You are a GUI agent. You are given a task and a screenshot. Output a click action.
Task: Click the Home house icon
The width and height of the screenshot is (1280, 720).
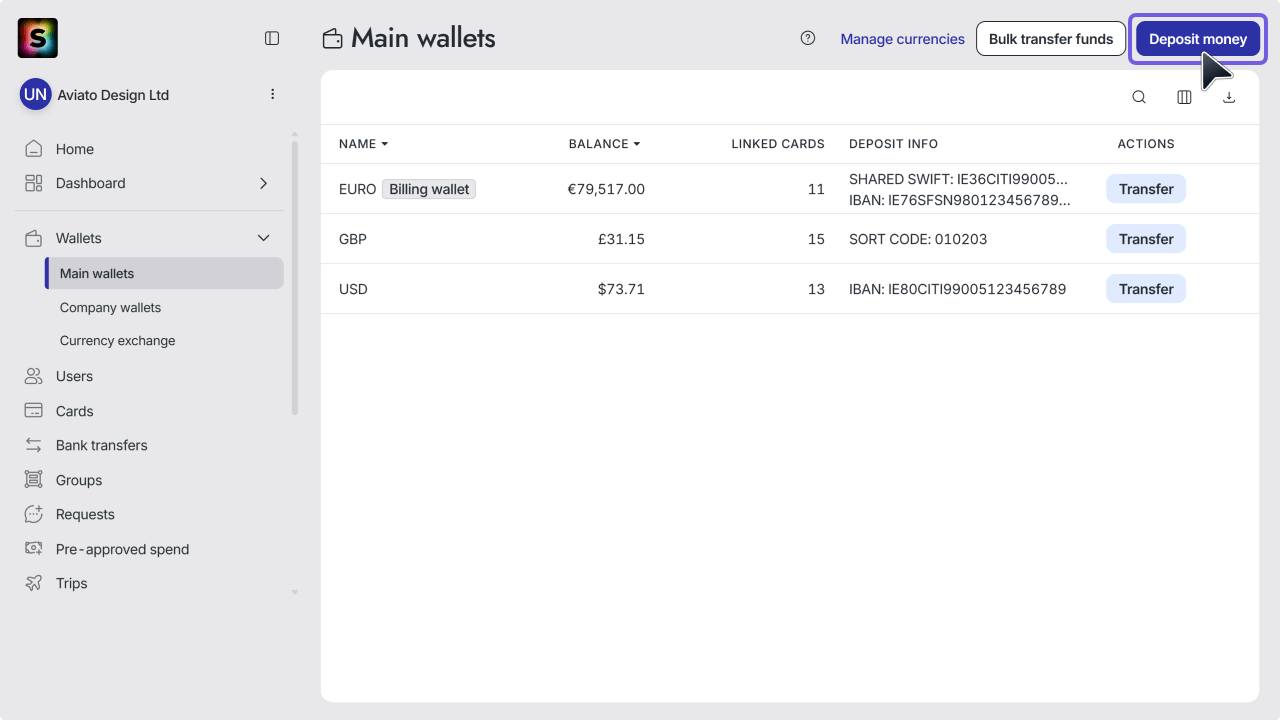point(34,149)
